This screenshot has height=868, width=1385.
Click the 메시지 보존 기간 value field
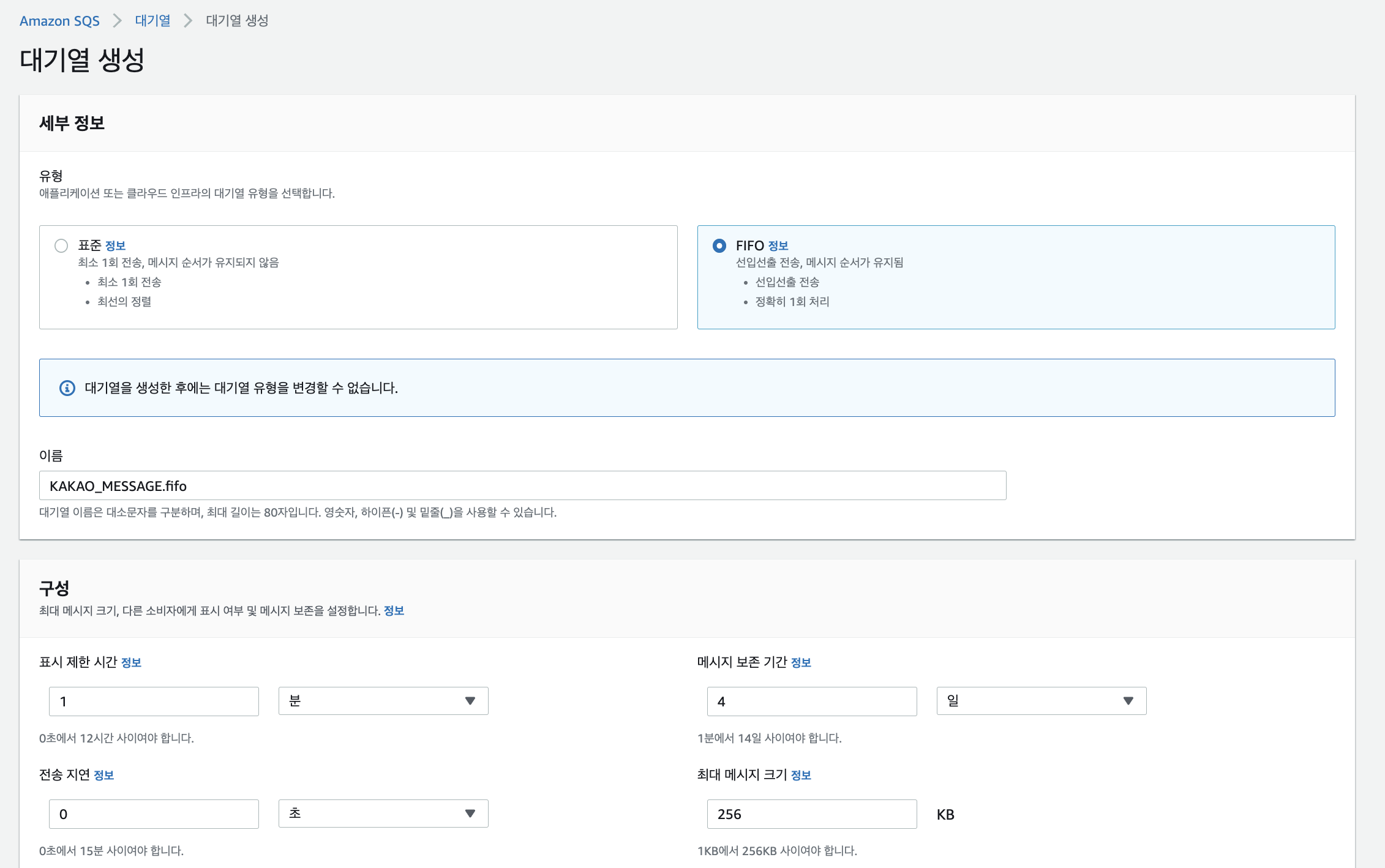pyautogui.click(x=811, y=702)
